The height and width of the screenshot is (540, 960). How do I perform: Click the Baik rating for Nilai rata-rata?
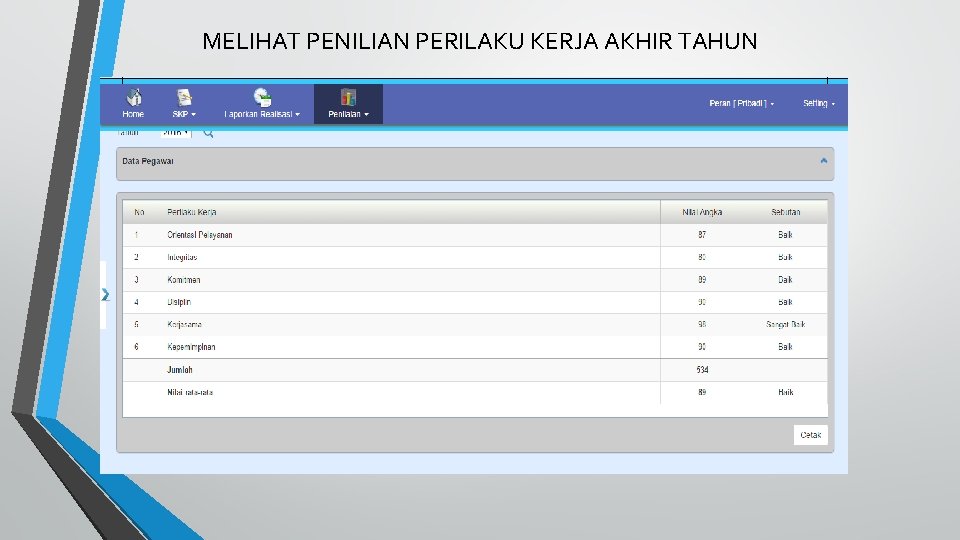tap(786, 392)
